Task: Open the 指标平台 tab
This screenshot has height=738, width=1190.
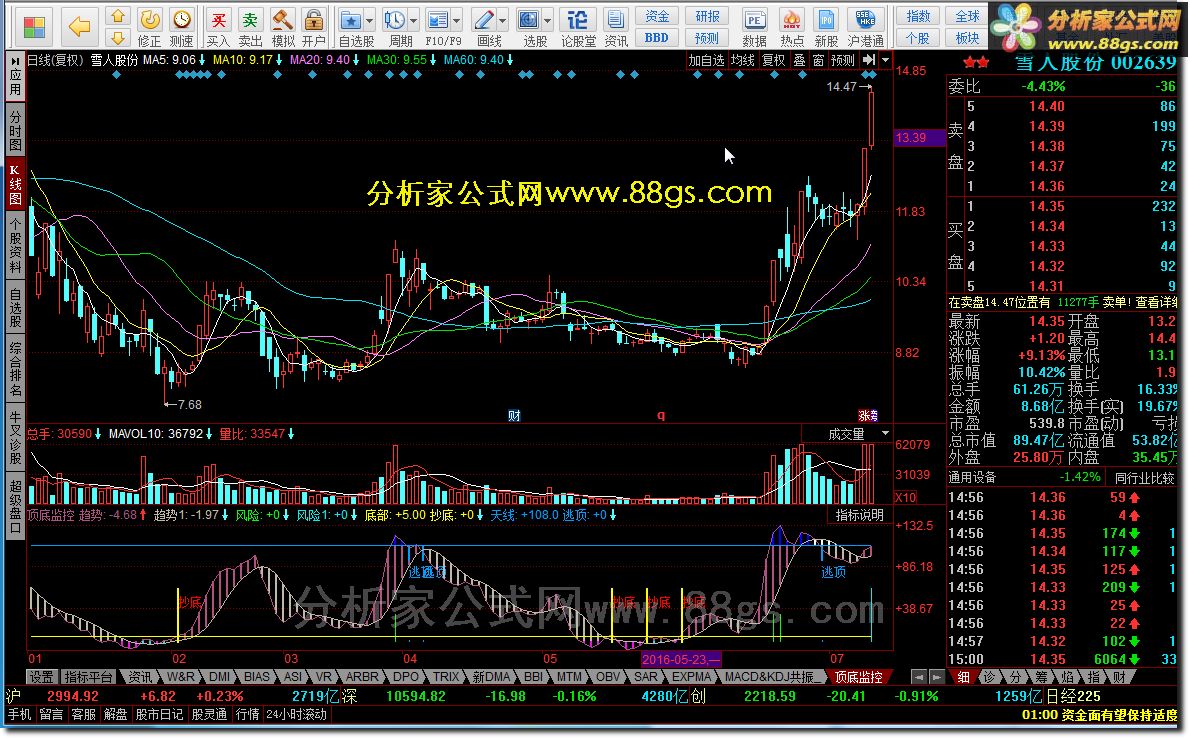Action: [88, 676]
